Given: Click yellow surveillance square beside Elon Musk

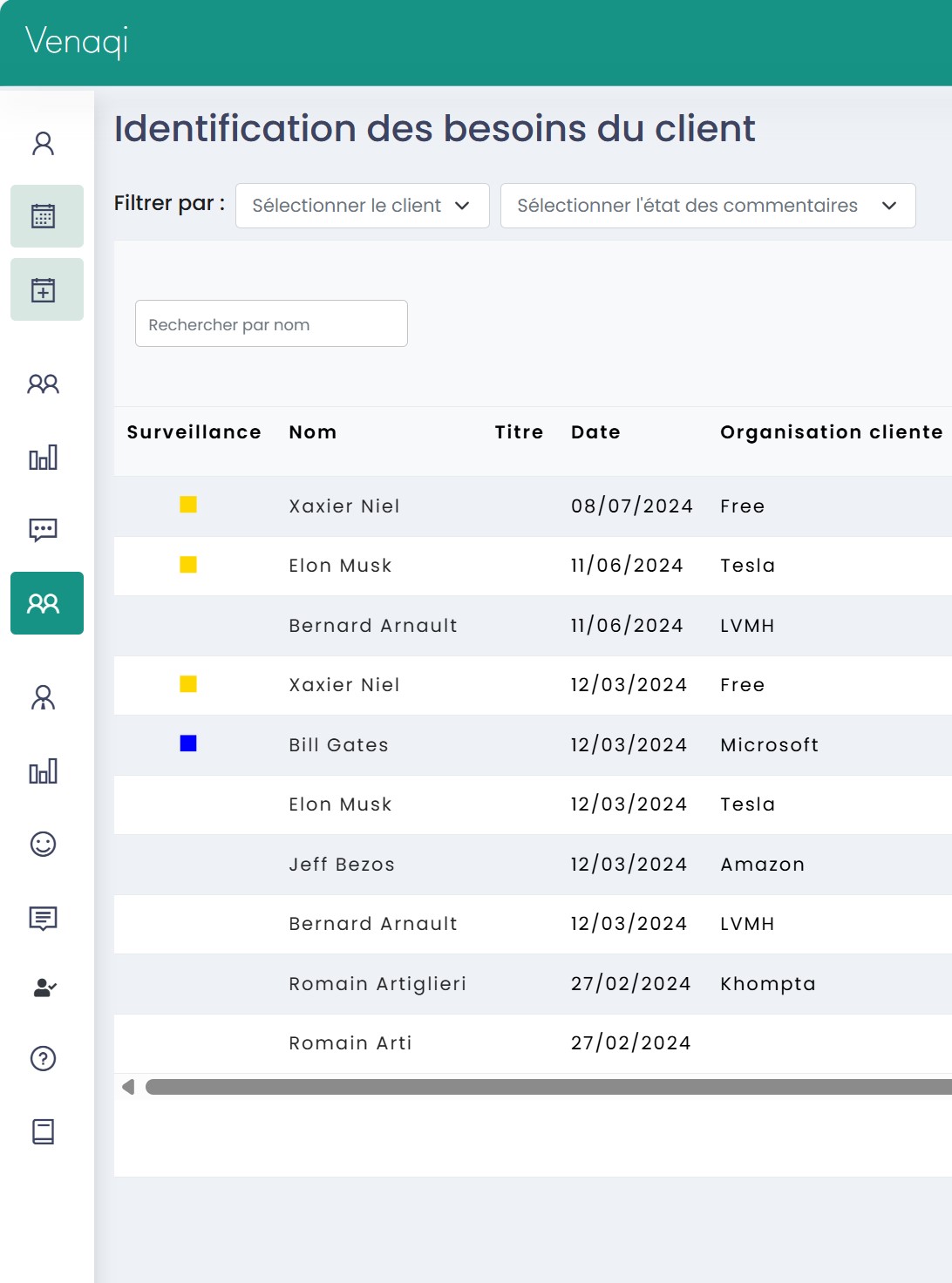Looking at the screenshot, I should pyautogui.click(x=188, y=565).
